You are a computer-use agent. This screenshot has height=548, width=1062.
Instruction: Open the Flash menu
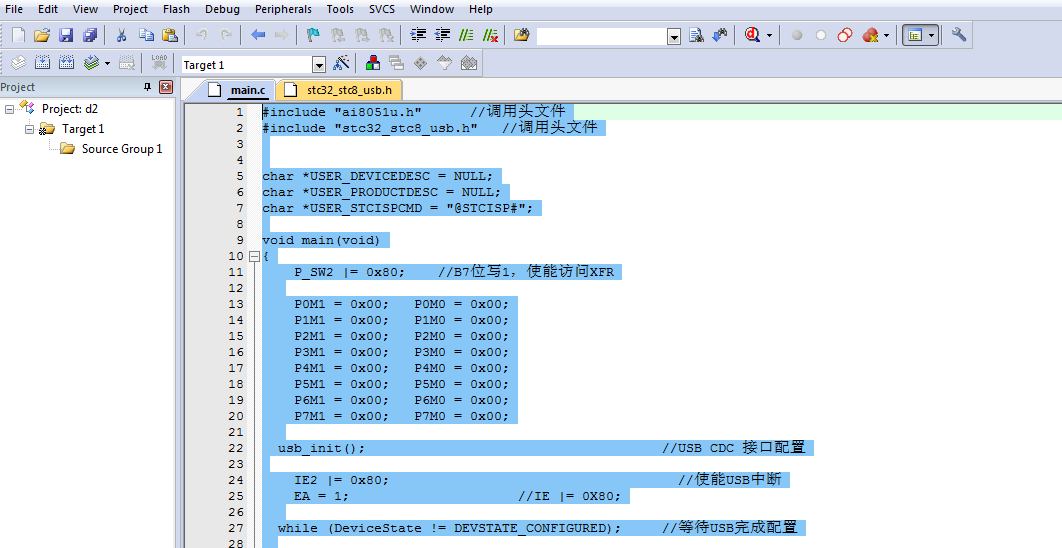(x=176, y=9)
